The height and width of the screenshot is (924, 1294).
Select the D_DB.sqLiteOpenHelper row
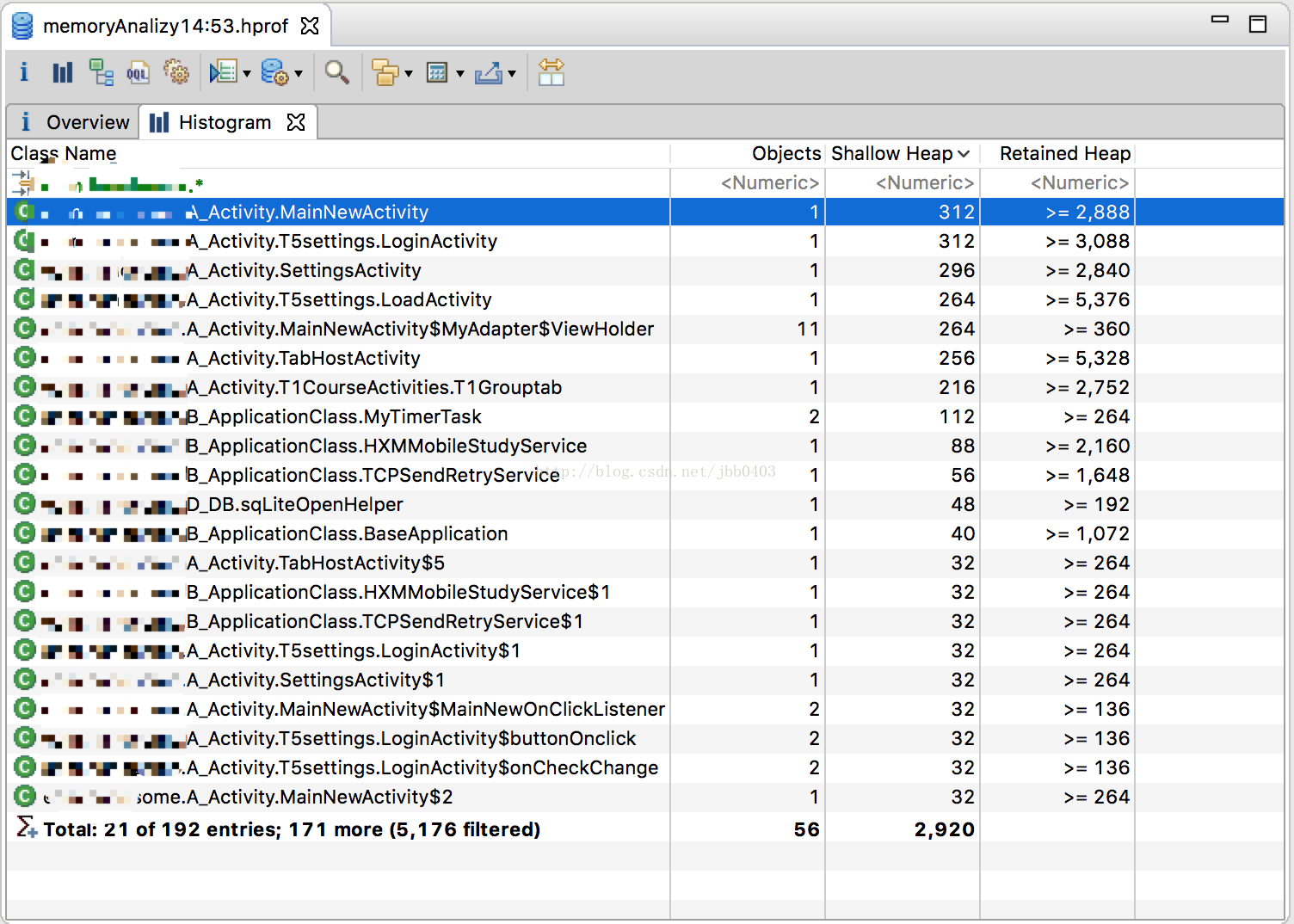point(645,505)
